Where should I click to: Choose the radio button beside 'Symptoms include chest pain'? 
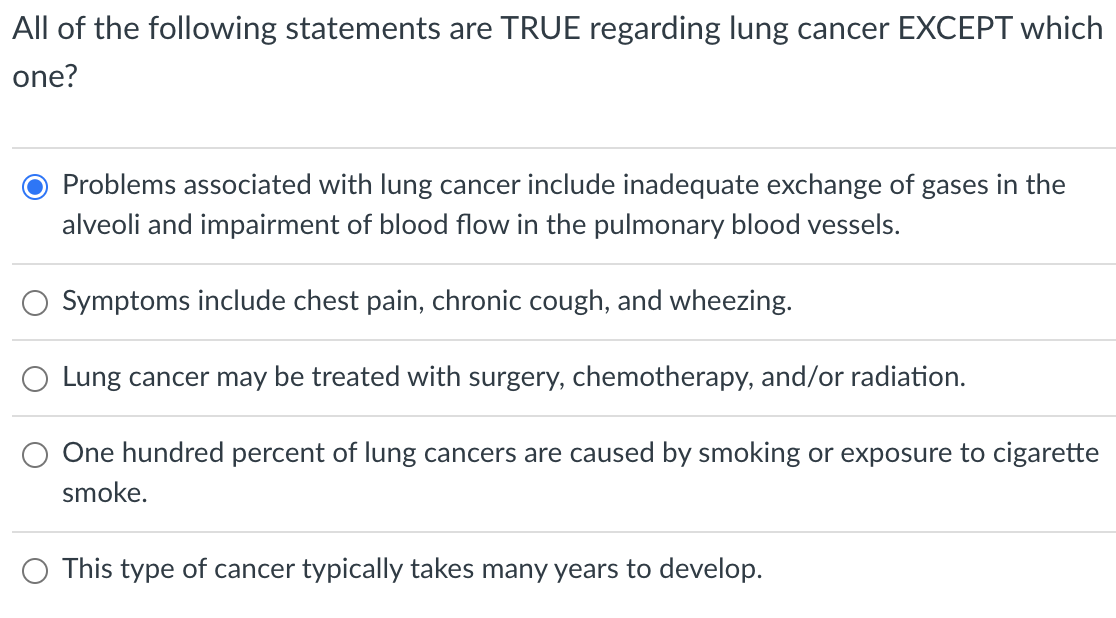tap(35, 303)
